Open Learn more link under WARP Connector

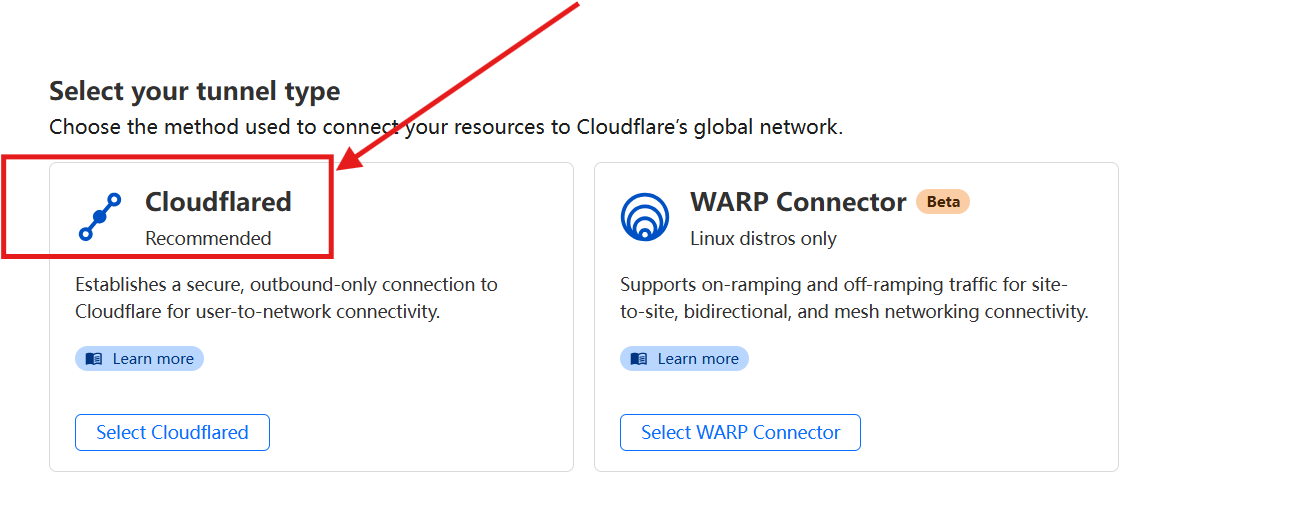click(x=684, y=359)
